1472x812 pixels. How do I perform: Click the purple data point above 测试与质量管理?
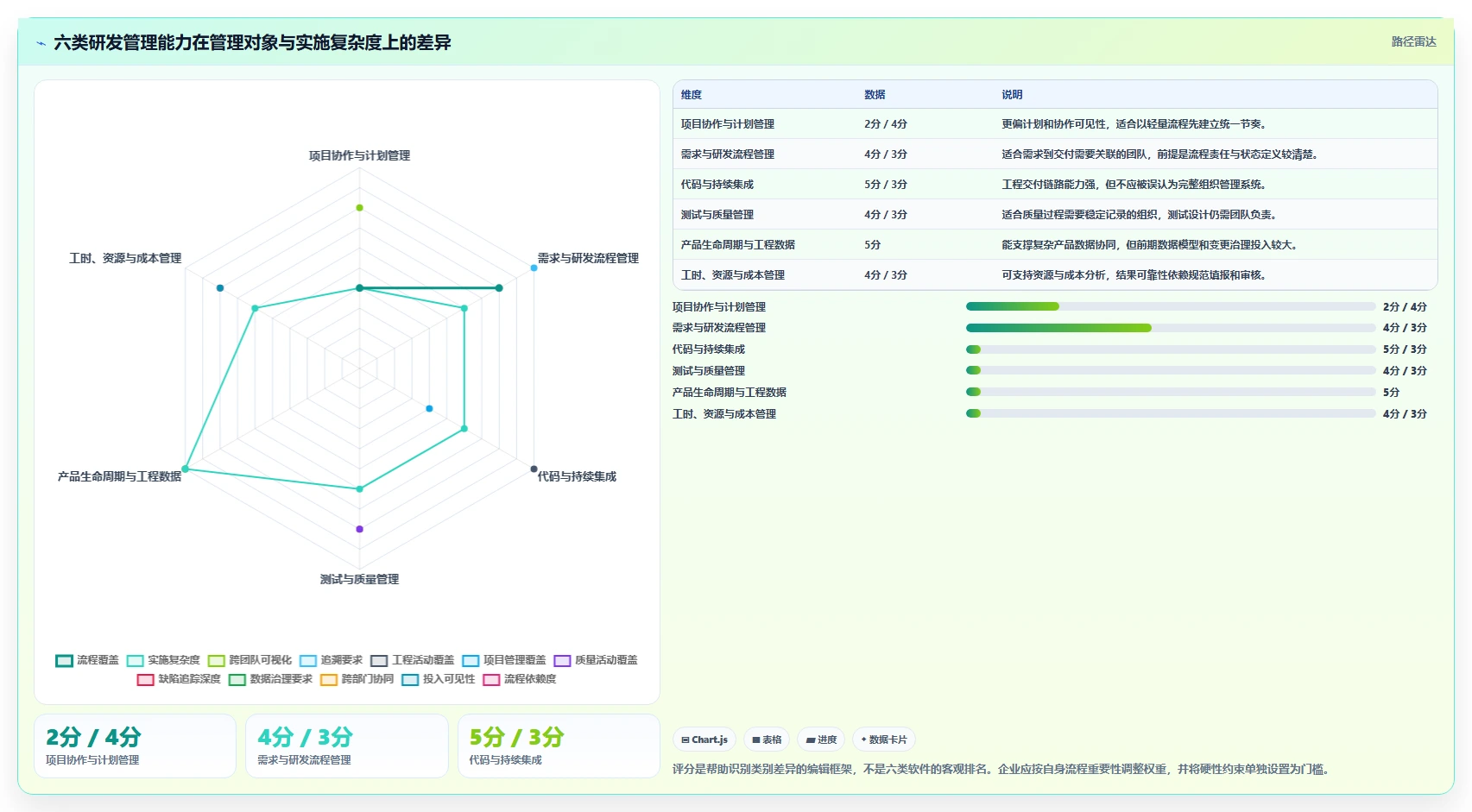pos(360,529)
